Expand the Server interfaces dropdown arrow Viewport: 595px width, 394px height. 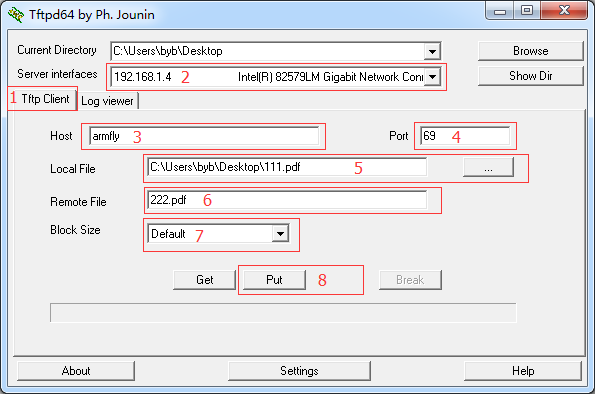(432, 77)
